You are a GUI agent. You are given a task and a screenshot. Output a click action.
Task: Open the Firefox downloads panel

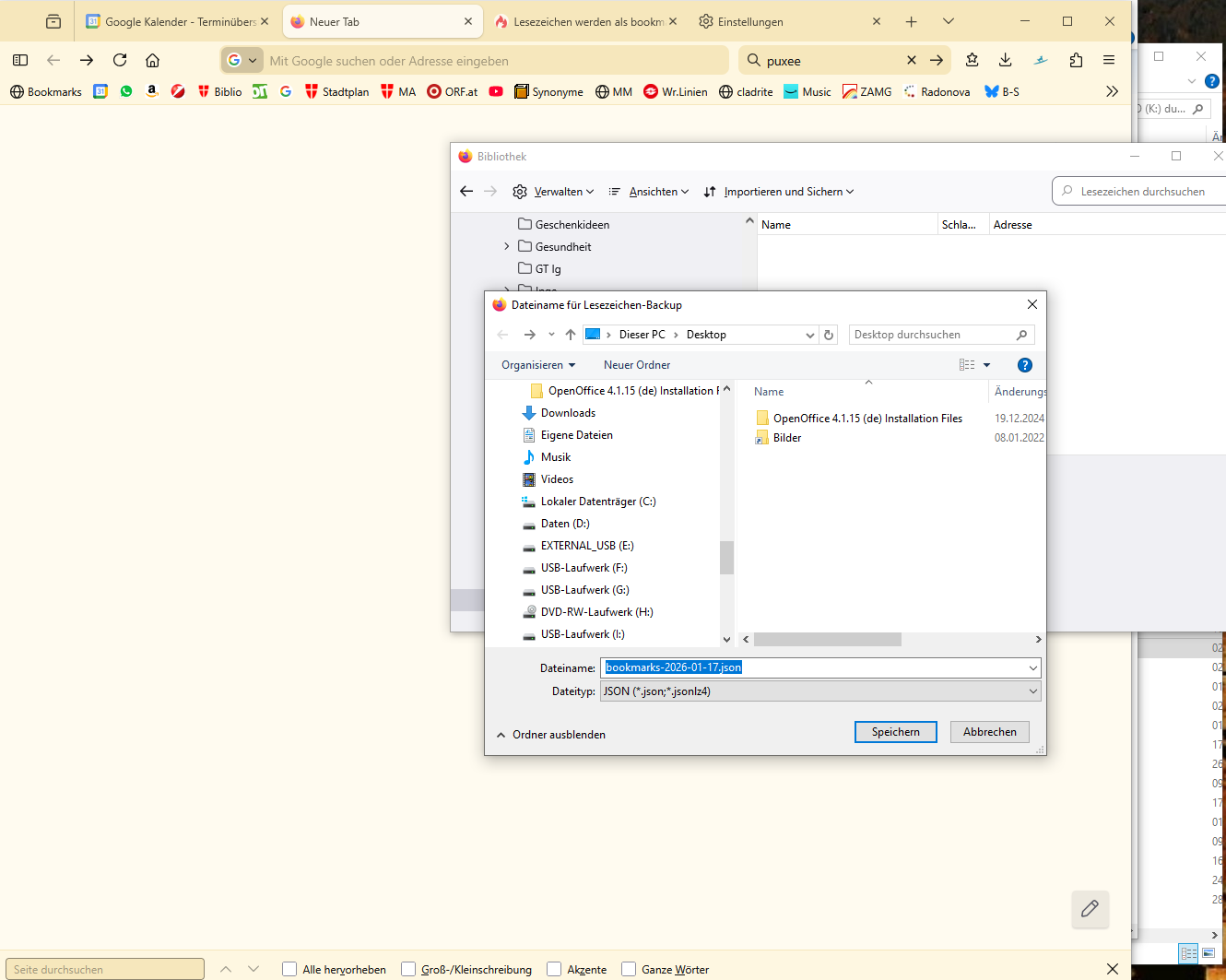coord(1006,61)
